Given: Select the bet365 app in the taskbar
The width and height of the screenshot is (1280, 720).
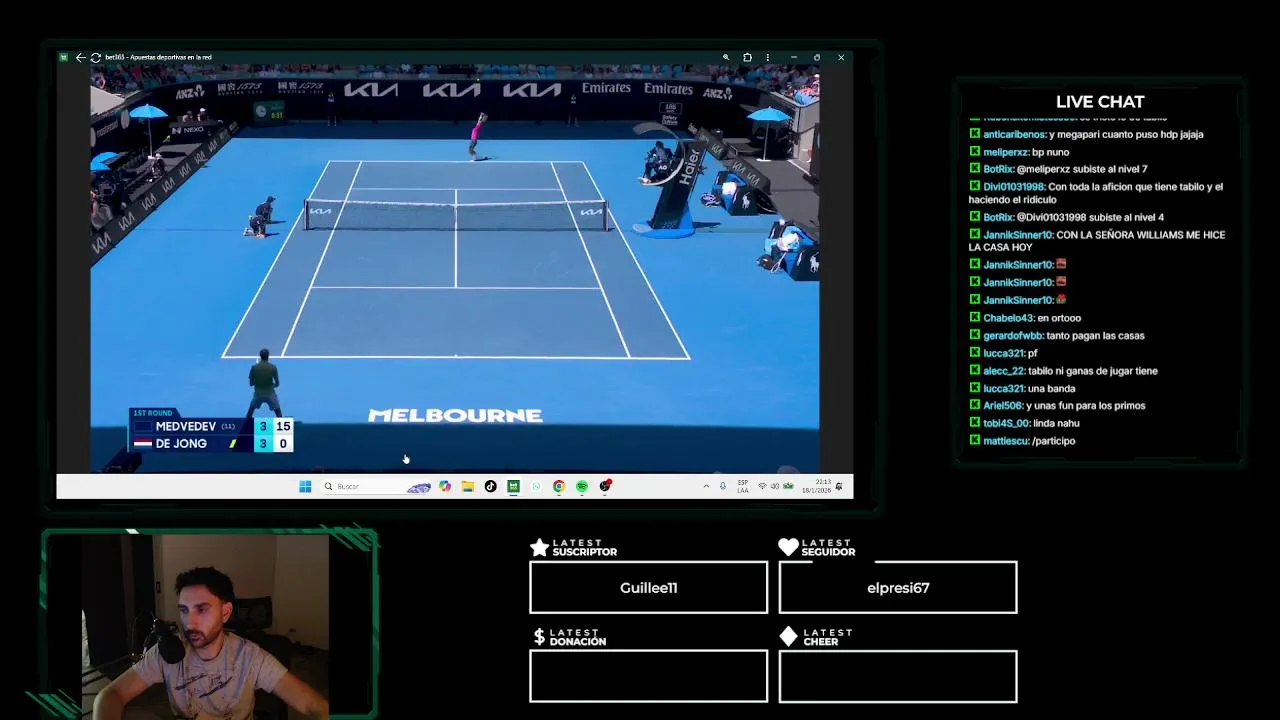Looking at the screenshot, I should tap(513, 487).
